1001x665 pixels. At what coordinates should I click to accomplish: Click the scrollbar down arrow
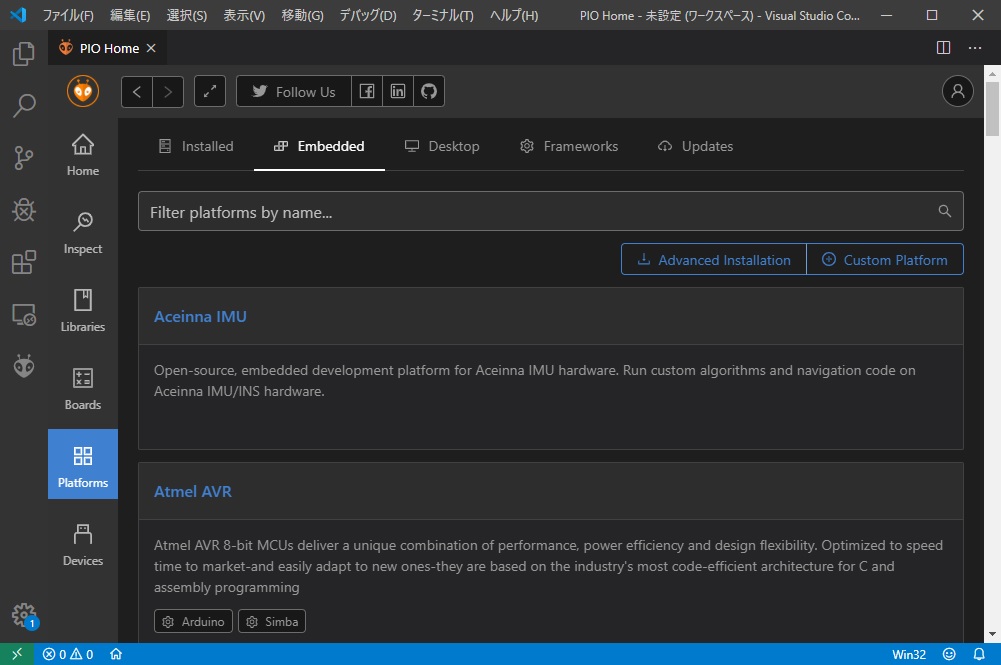[992, 634]
